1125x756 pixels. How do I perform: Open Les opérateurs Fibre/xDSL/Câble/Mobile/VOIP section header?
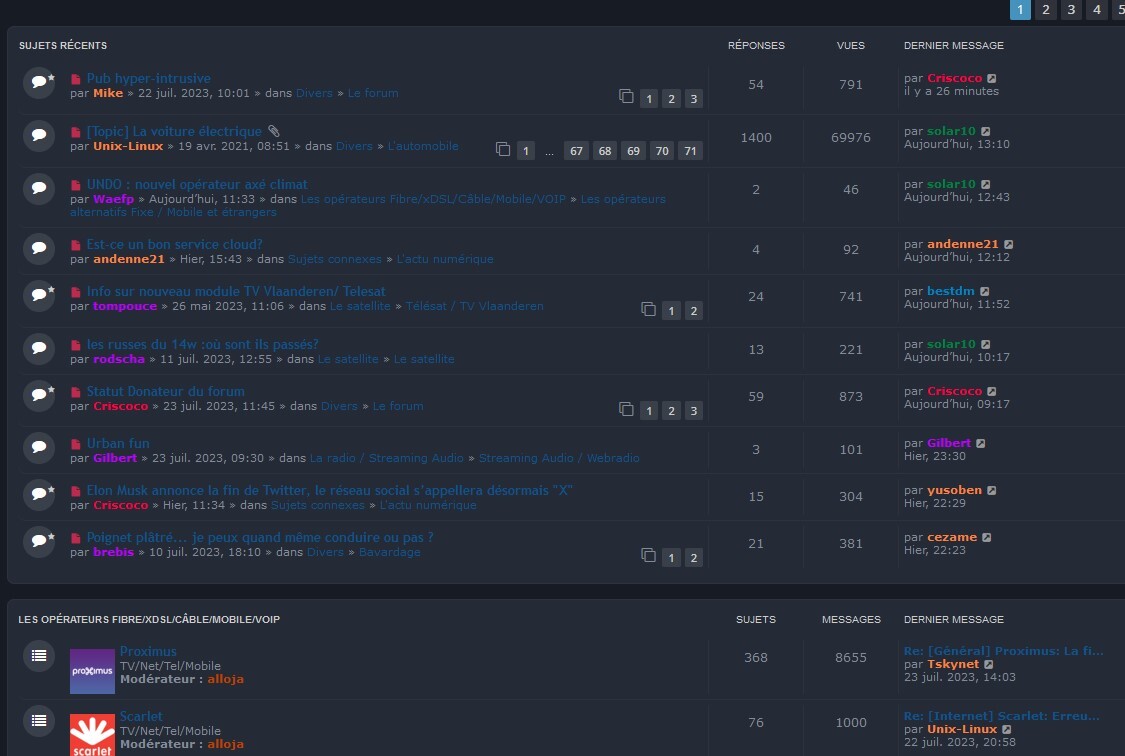click(x=149, y=619)
